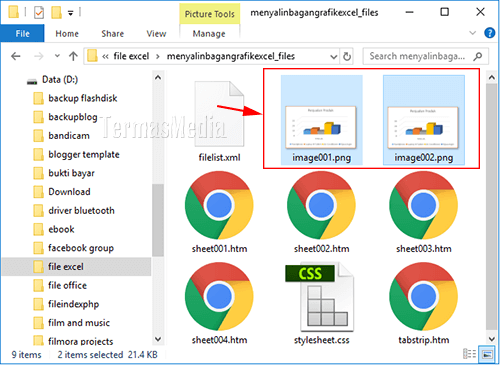Open the Customize Quick Access Toolbar dropdown
The height and width of the screenshot is (365, 500).
[70, 13]
